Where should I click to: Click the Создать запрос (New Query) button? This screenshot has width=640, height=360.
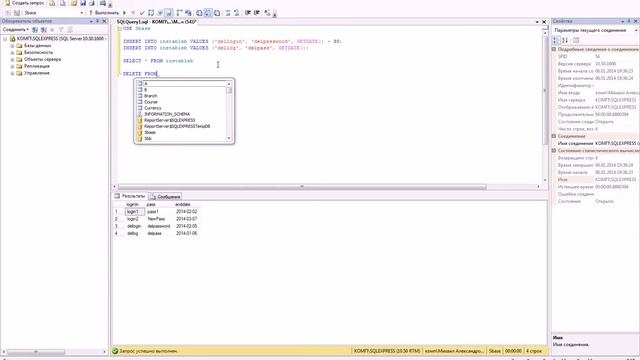coord(24,3)
